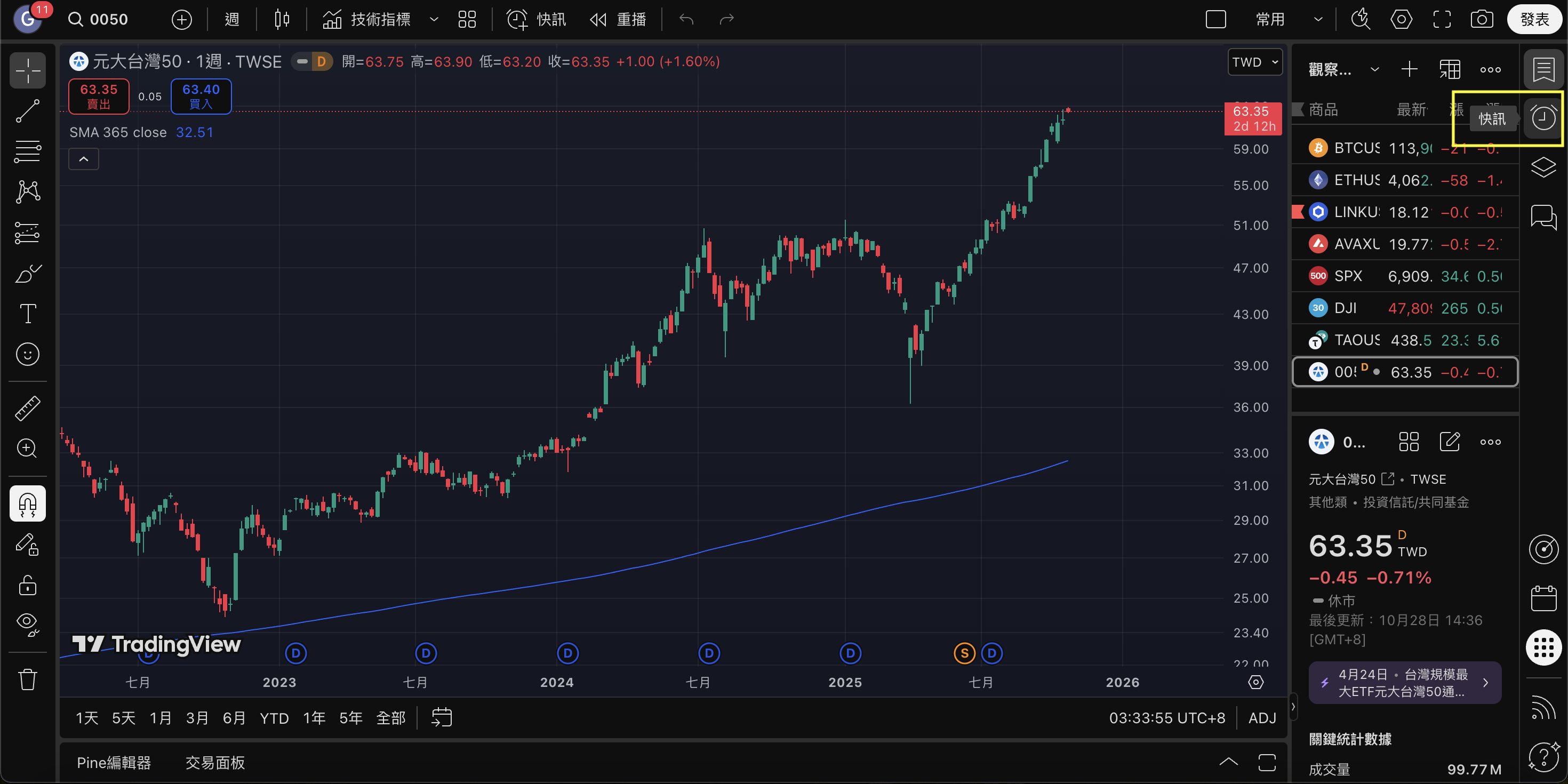Collapse the indicator legend chevron

tap(84, 159)
